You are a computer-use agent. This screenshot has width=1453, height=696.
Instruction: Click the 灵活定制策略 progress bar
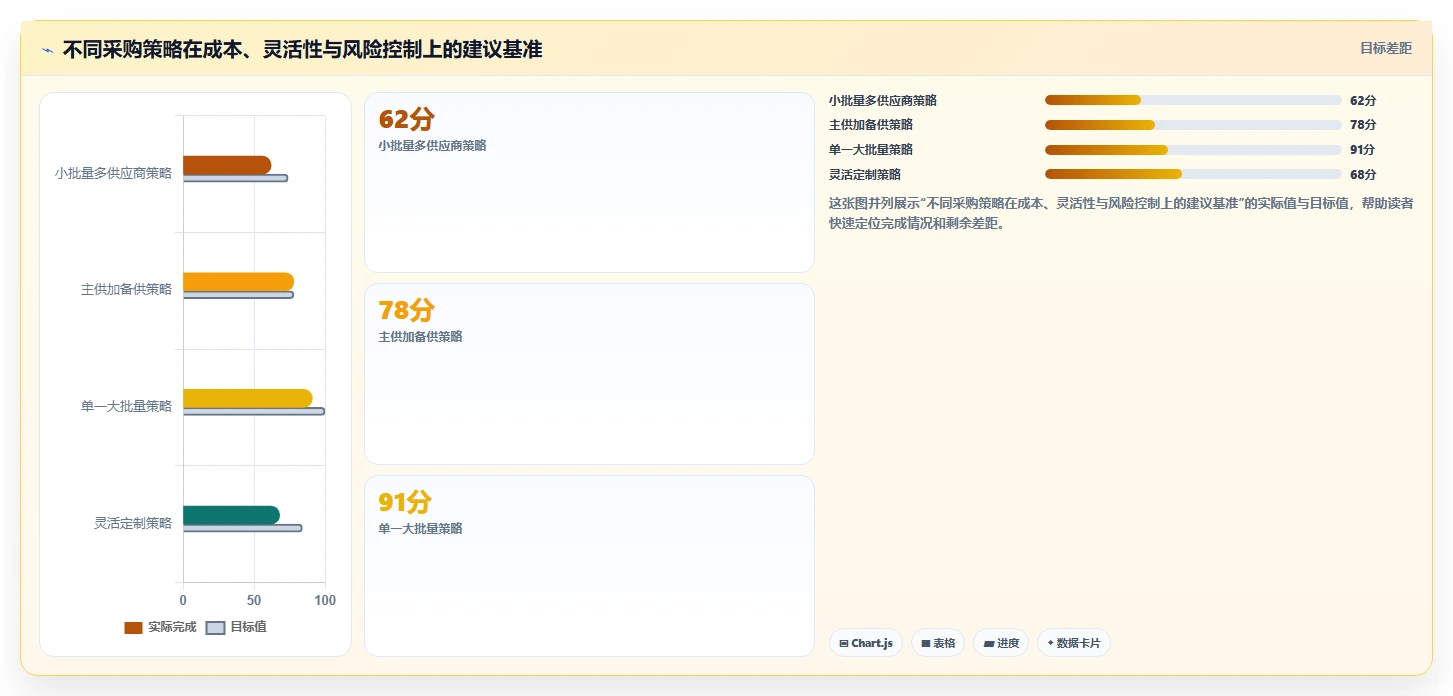pyautogui.click(x=1193, y=174)
